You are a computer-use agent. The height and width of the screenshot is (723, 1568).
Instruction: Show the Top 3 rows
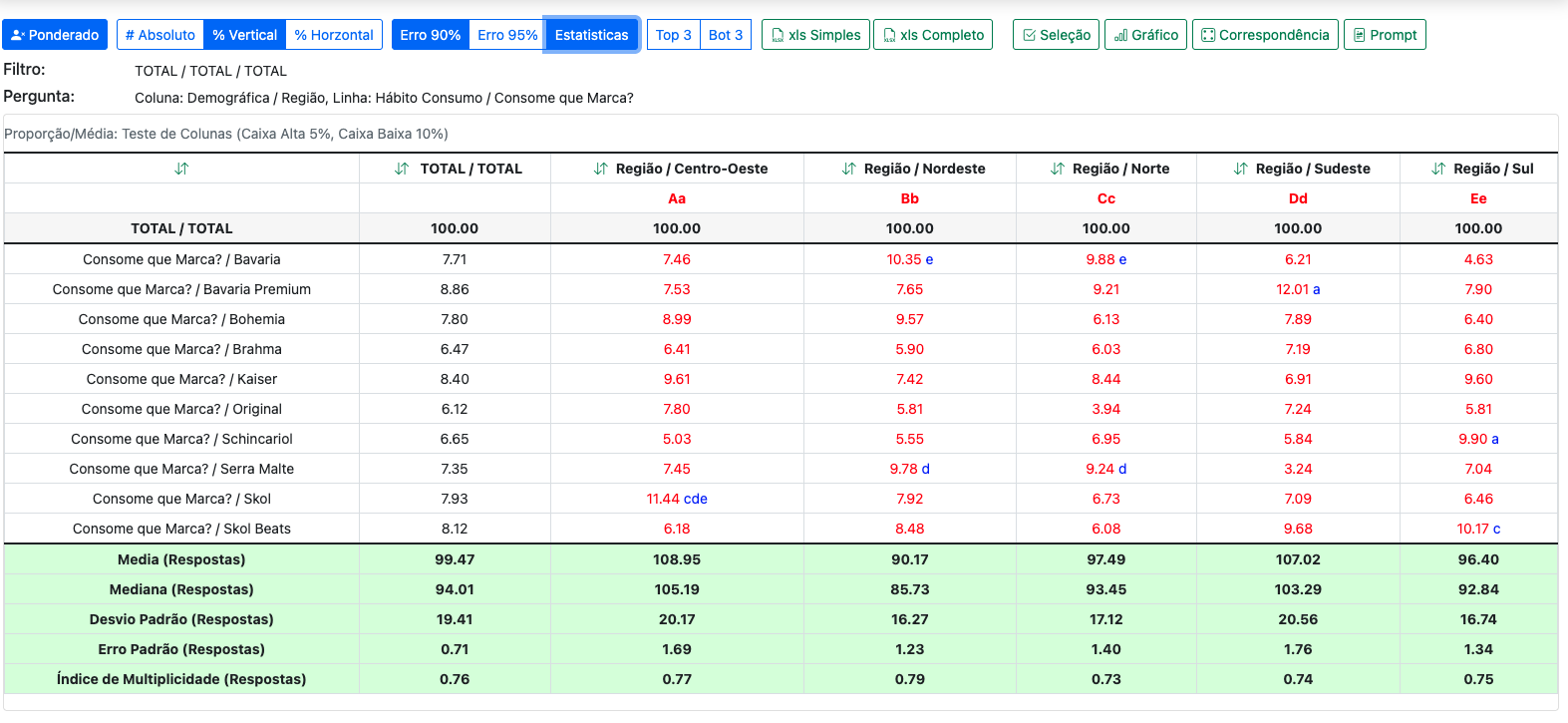click(674, 35)
